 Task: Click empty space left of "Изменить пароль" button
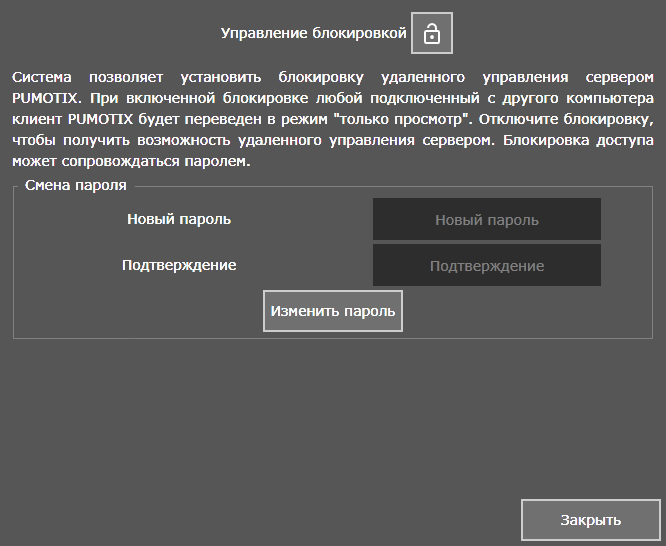(140, 311)
